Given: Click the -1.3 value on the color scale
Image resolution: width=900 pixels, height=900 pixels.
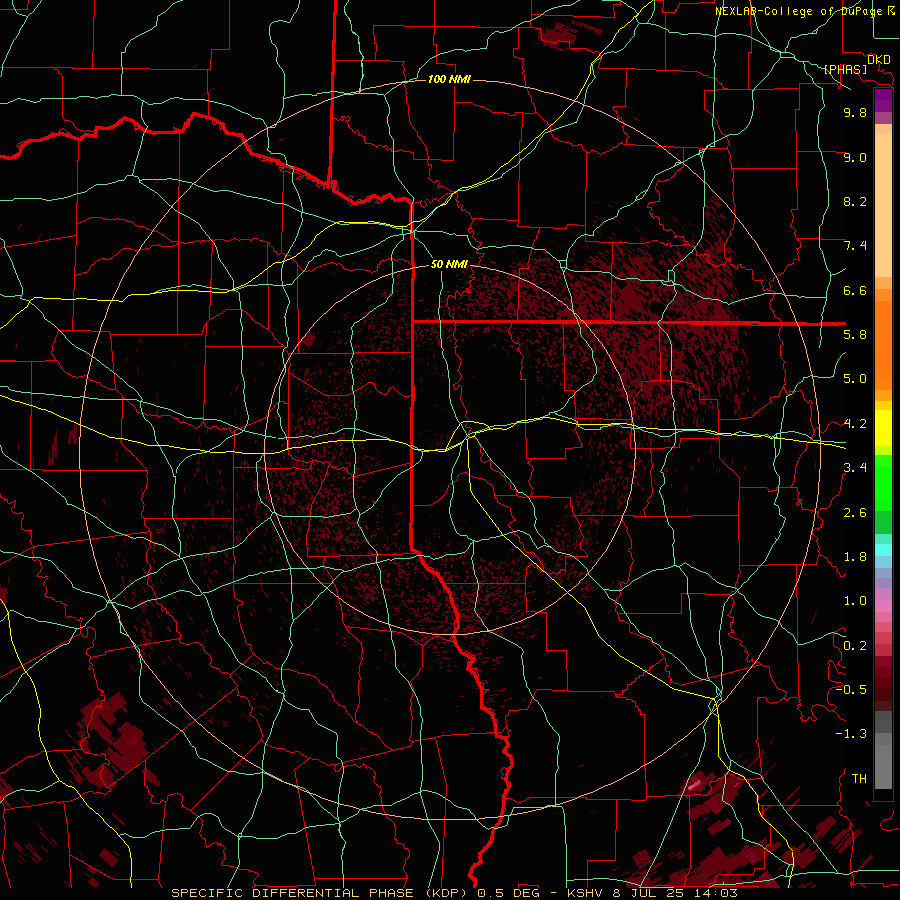Looking at the screenshot, I should (x=852, y=734).
